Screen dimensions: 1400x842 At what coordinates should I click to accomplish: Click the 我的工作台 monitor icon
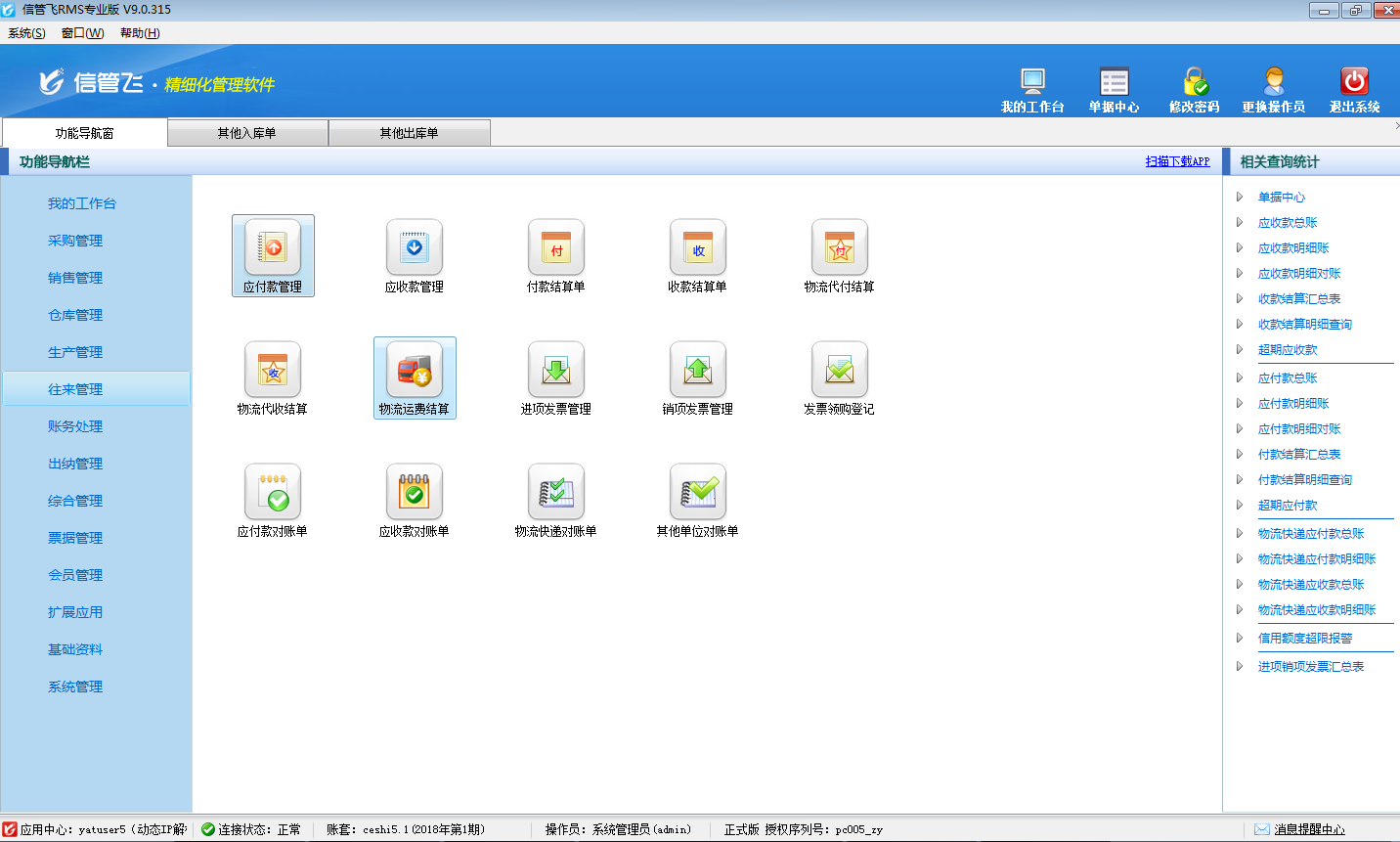[x=1032, y=81]
